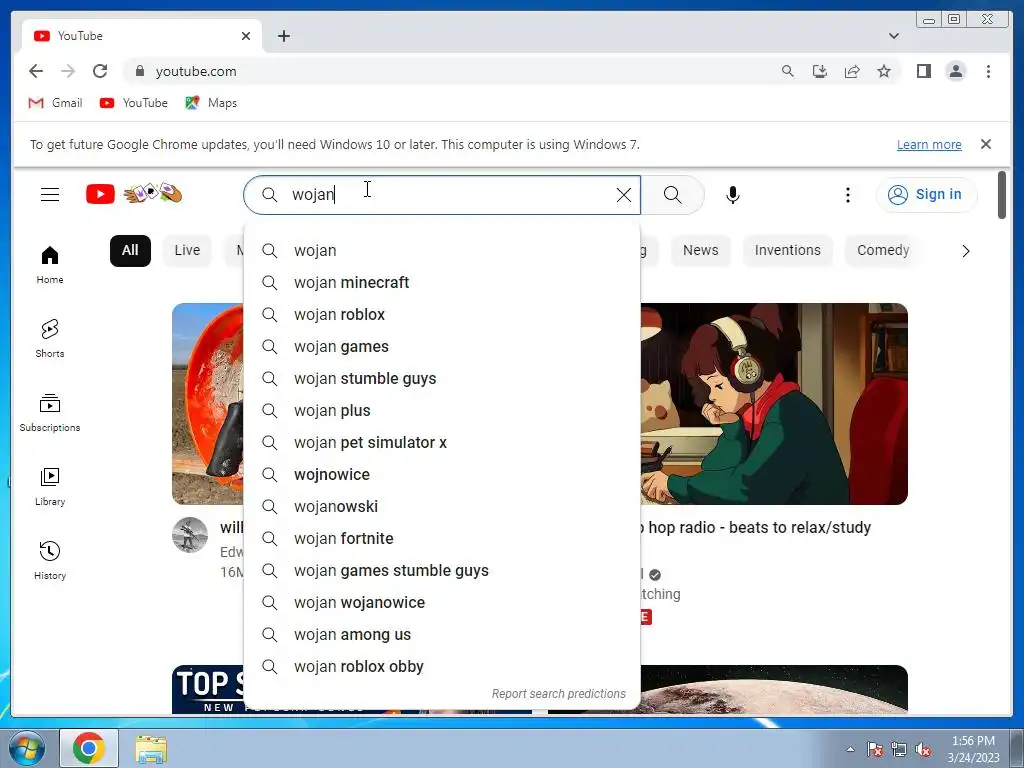Image resolution: width=1024 pixels, height=768 pixels.
Task: Open Chrome profile avatar
Action: 955,71
